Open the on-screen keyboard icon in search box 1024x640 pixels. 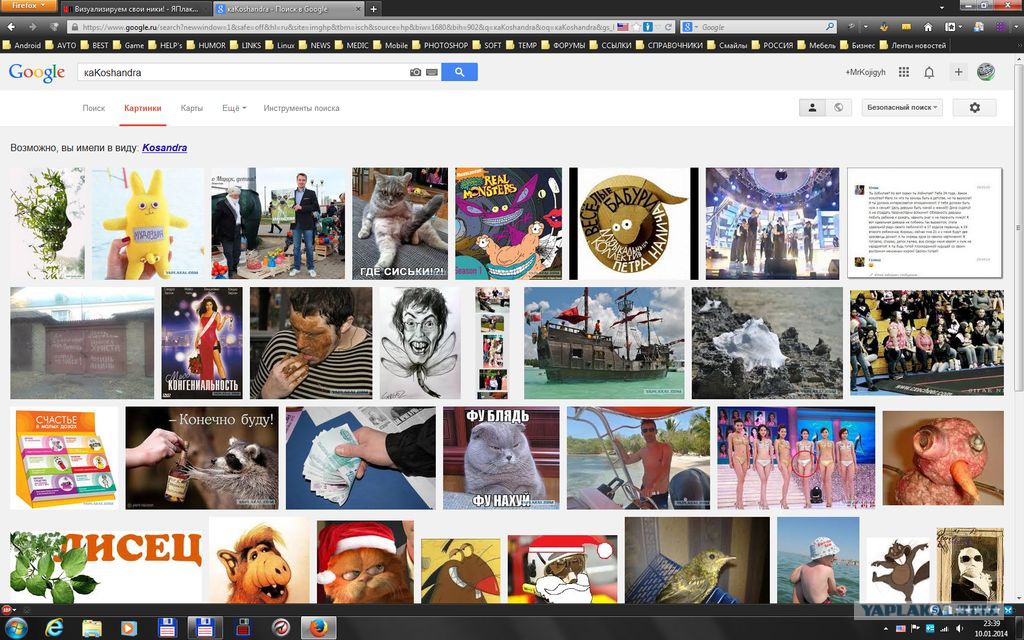pos(432,72)
